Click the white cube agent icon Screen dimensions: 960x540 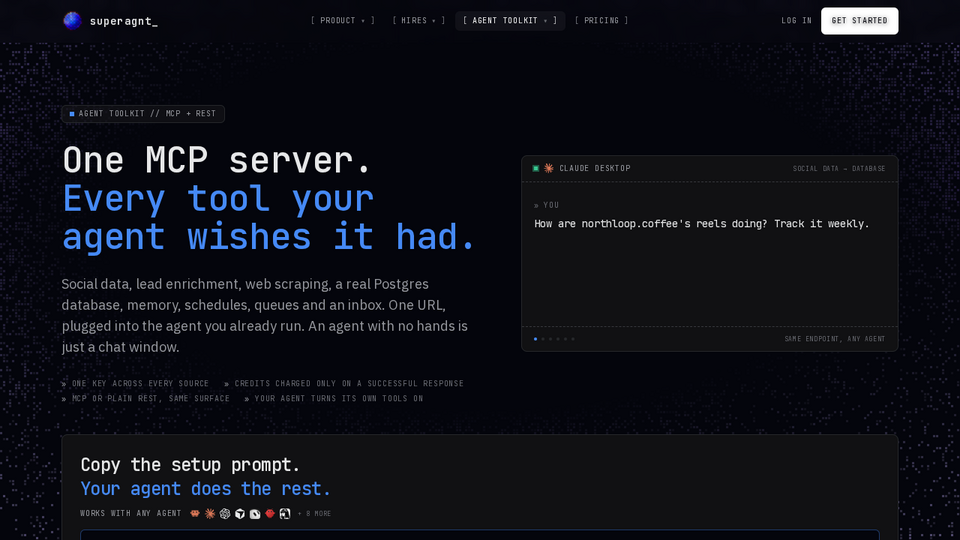[x=240, y=514]
